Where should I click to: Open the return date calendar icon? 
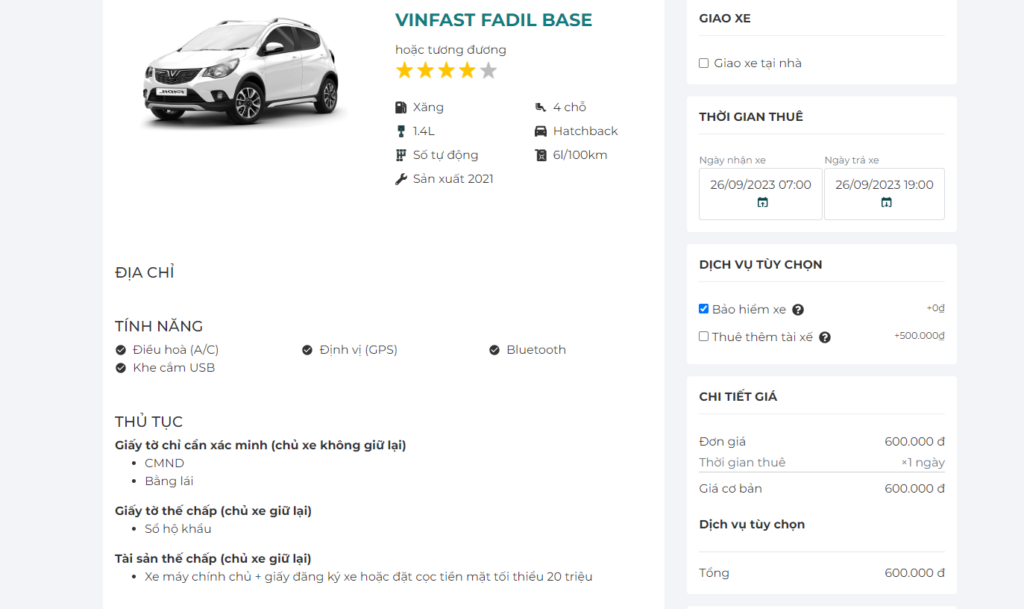click(886, 202)
